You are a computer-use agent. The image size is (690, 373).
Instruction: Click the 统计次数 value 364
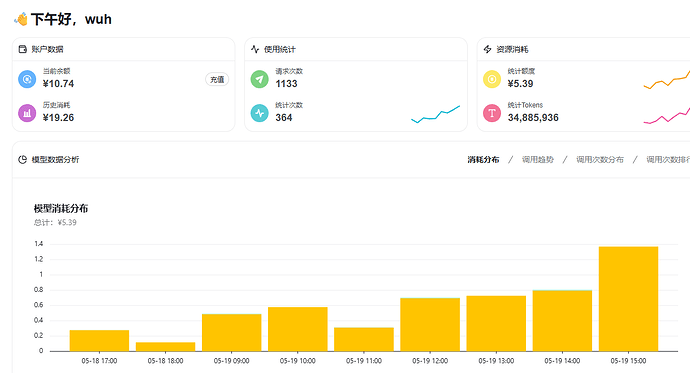(284, 117)
